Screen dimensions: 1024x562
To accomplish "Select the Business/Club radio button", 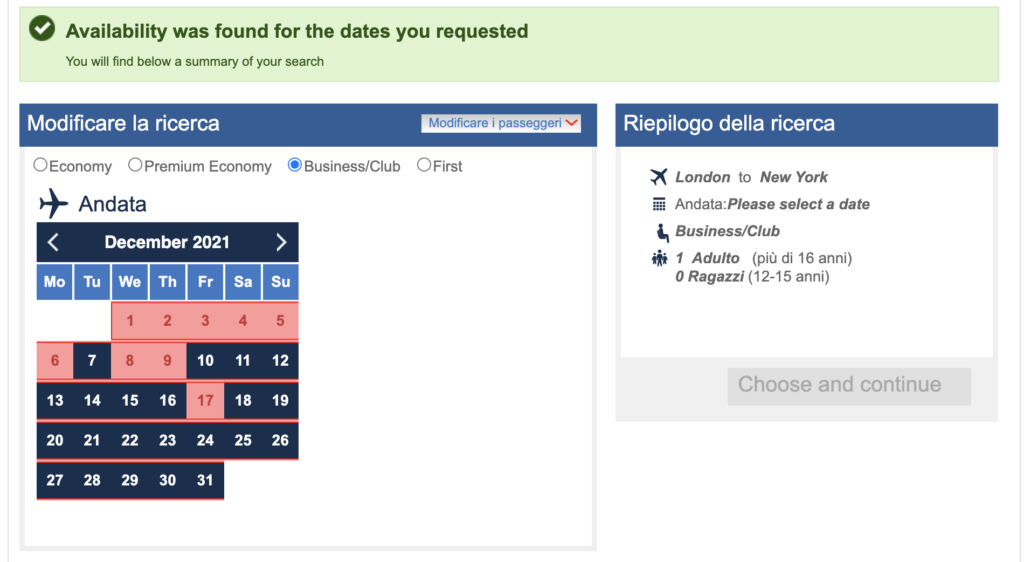I will [x=295, y=165].
